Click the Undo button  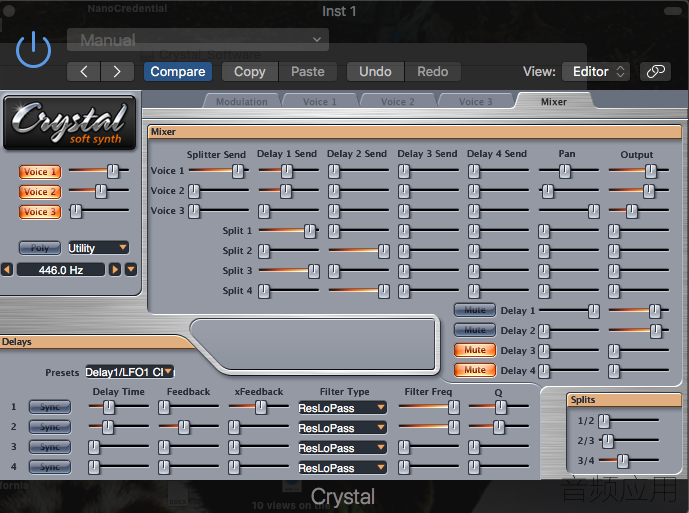coord(375,72)
